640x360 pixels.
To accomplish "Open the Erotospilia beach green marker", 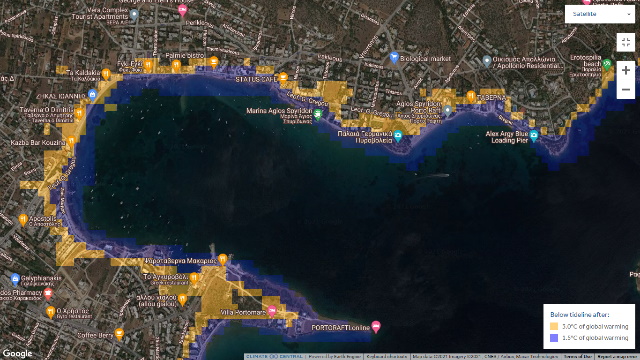I will point(607,64).
